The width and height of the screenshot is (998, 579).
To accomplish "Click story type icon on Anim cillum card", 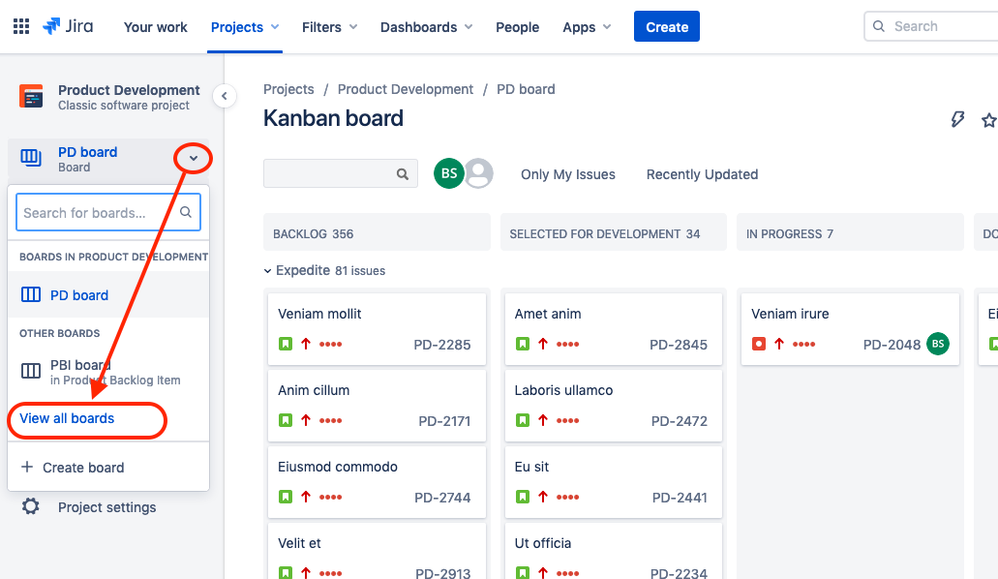I will [x=285, y=421].
